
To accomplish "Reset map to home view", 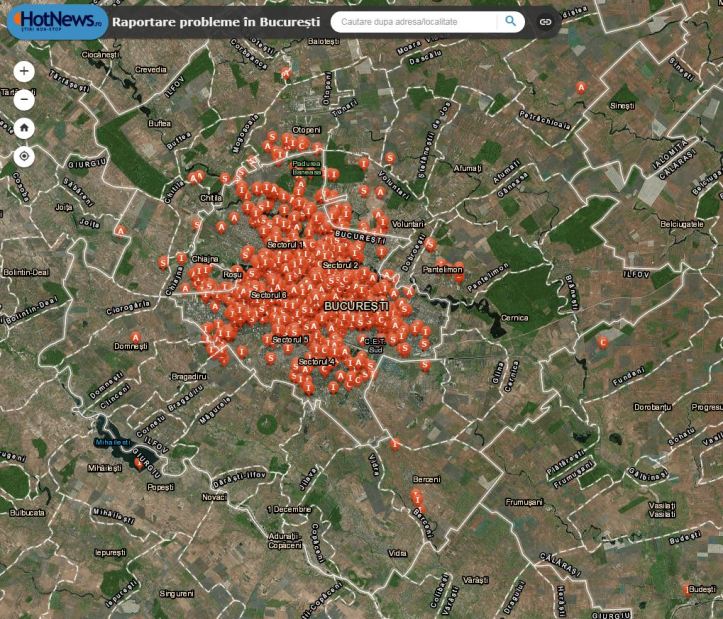I will click(x=25, y=128).
